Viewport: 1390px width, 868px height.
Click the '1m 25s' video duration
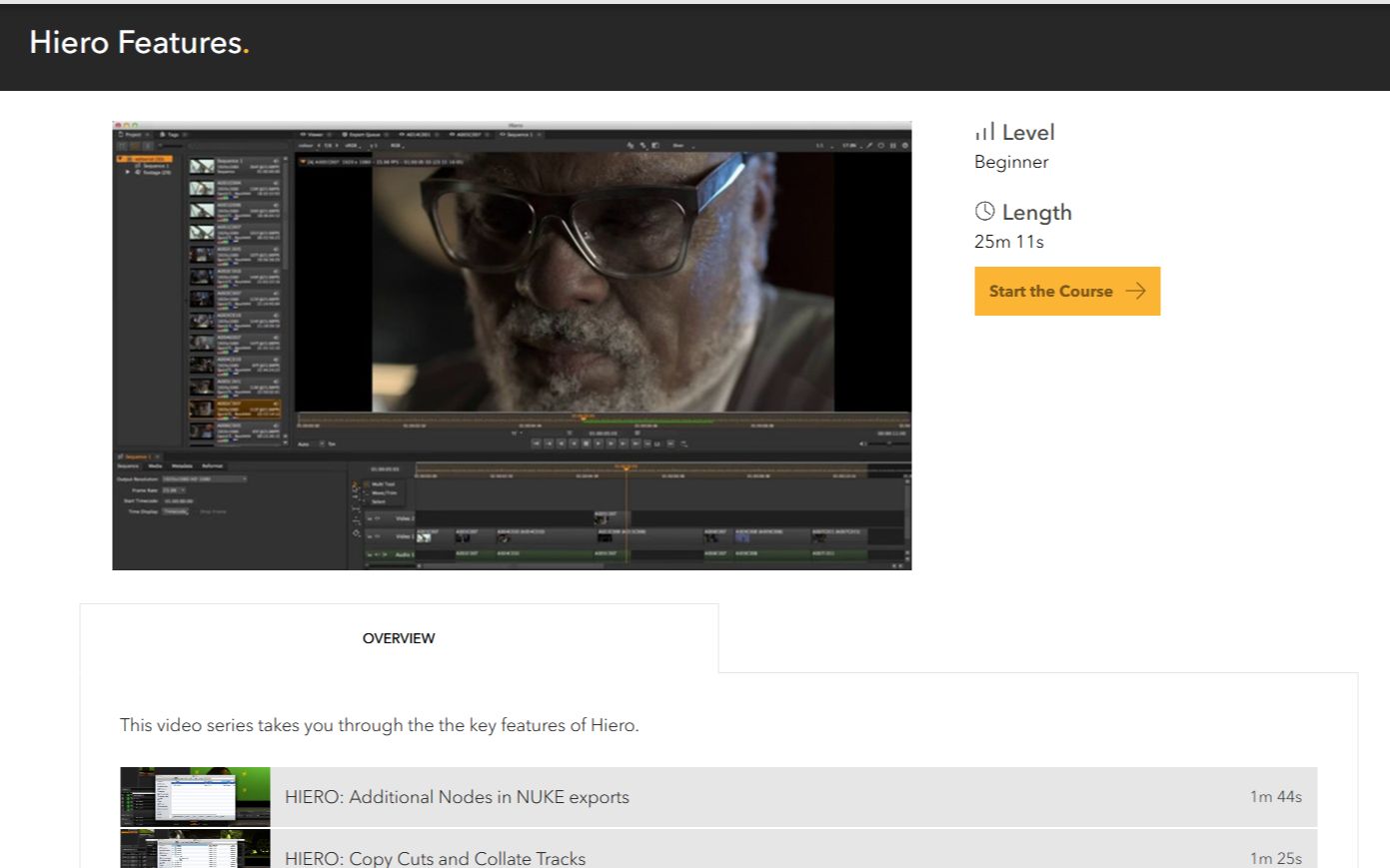click(x=1275, y=857)
